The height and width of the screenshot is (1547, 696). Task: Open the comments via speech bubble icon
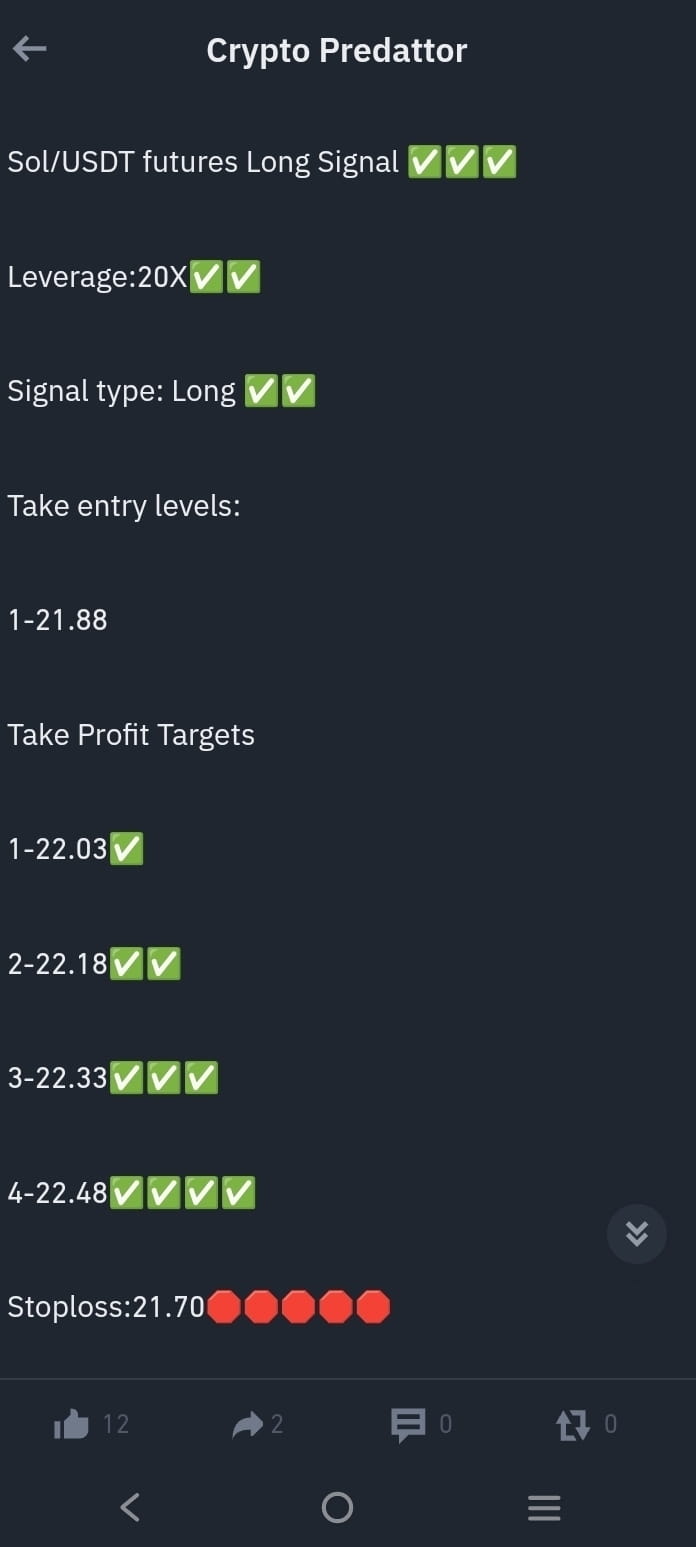pyautogui.click(x=411, y=1424)
